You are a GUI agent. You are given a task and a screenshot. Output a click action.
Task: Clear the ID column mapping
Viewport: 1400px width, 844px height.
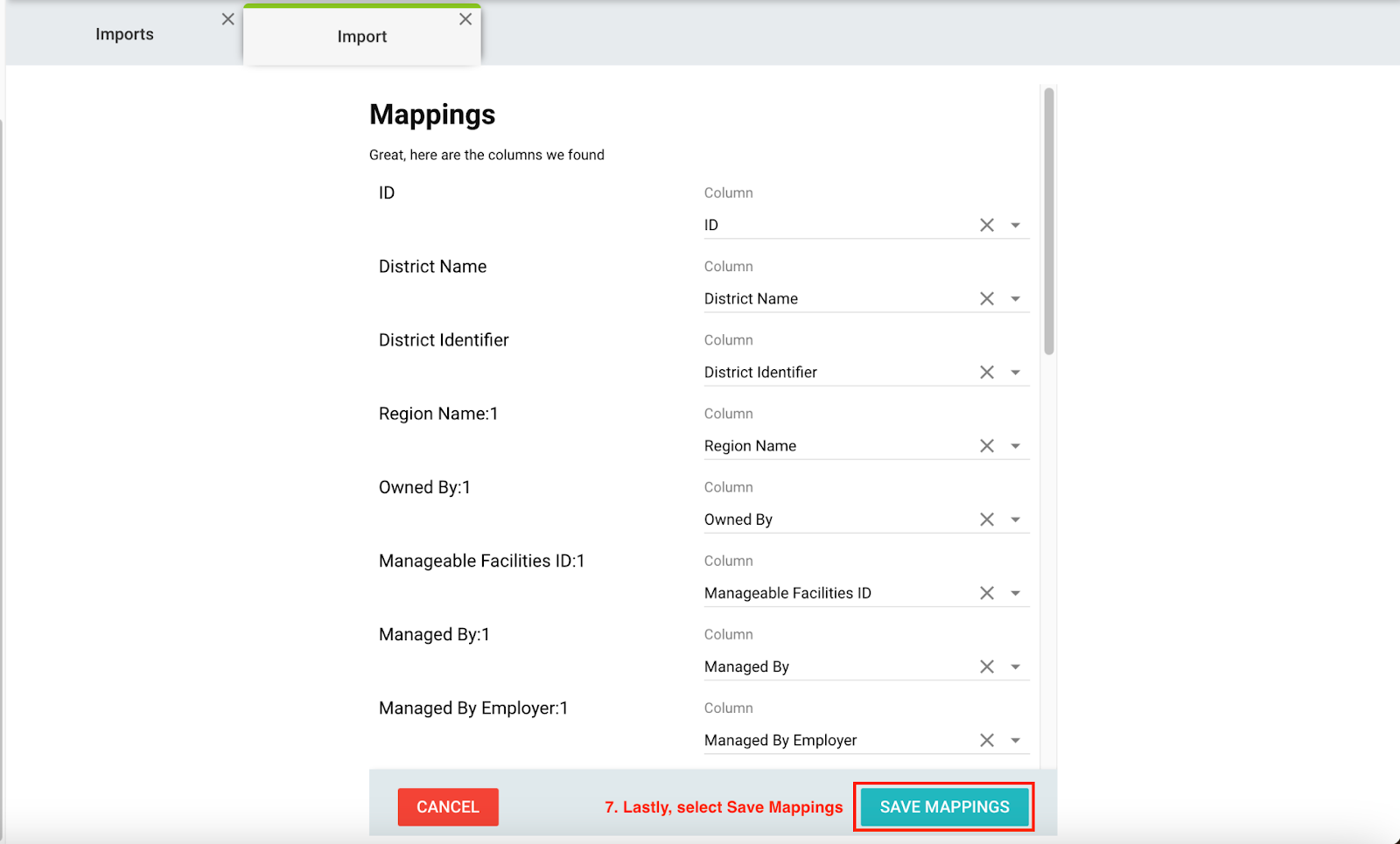tap(987, 225)
